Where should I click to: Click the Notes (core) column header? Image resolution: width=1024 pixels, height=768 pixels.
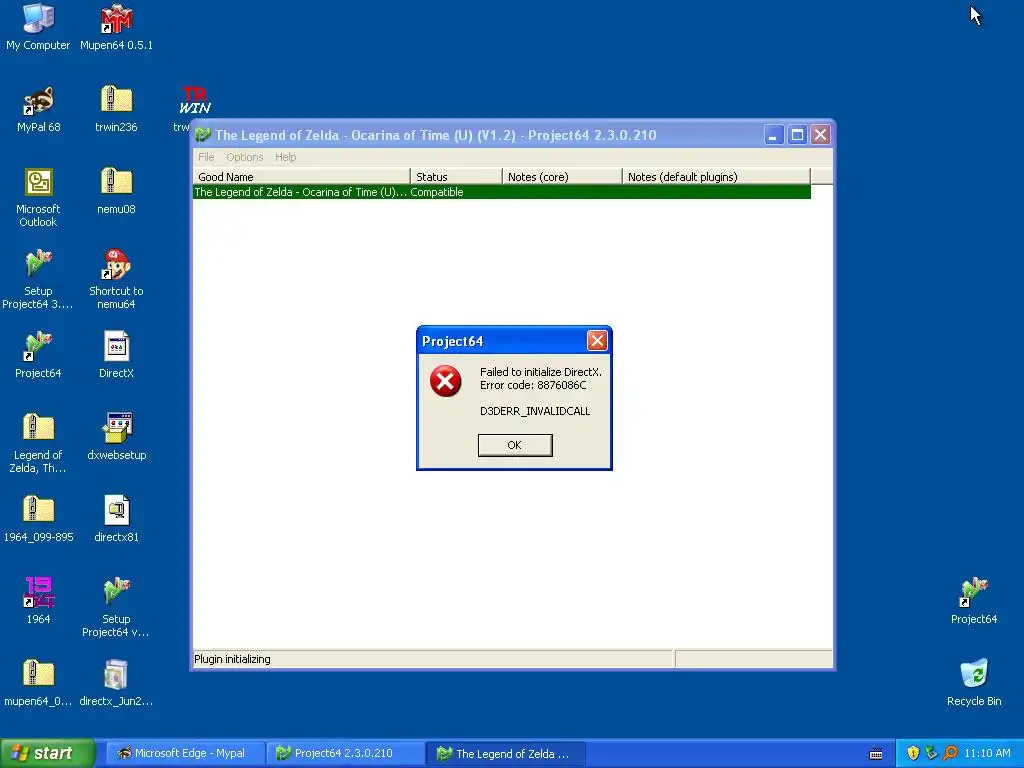pyautogui.click(x=562, y=176)
